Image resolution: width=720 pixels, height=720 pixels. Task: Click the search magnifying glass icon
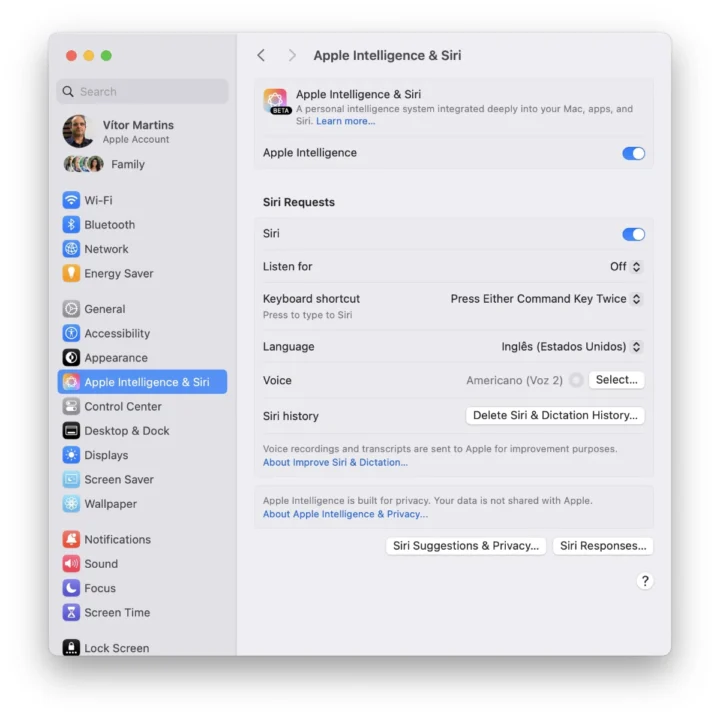point(68,91)
